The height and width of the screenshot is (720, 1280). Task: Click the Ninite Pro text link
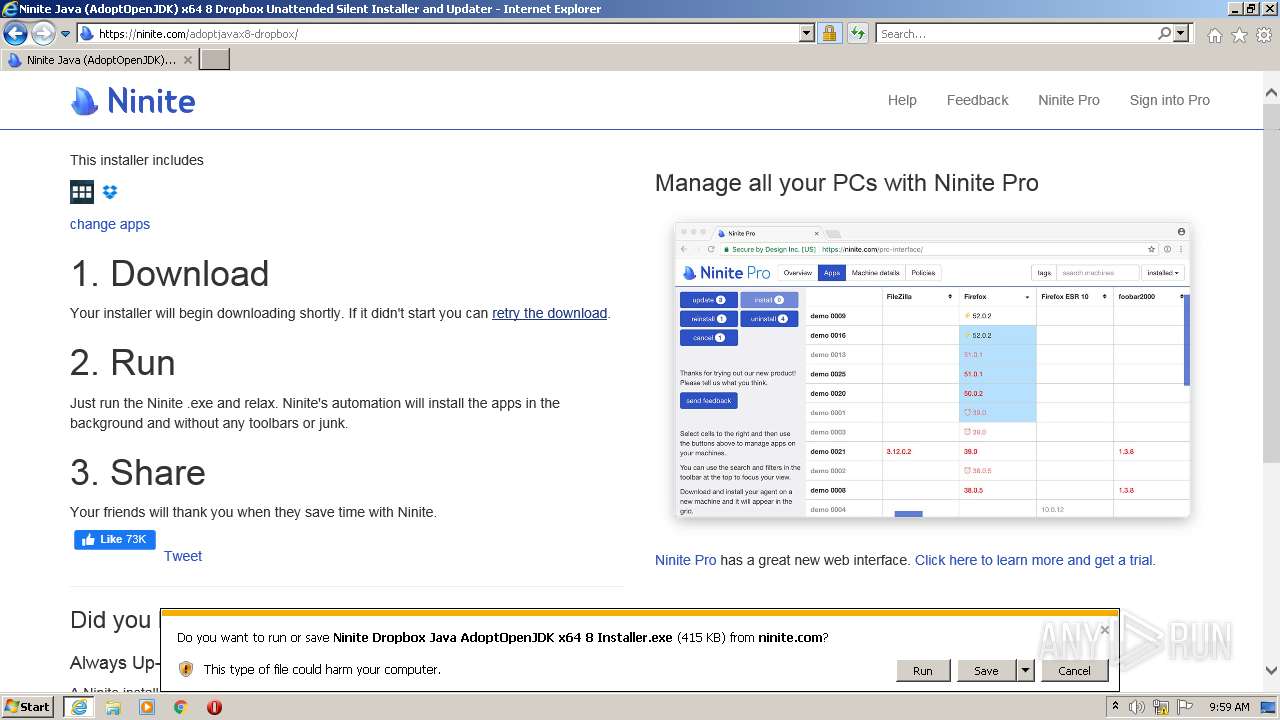(685, 560)
